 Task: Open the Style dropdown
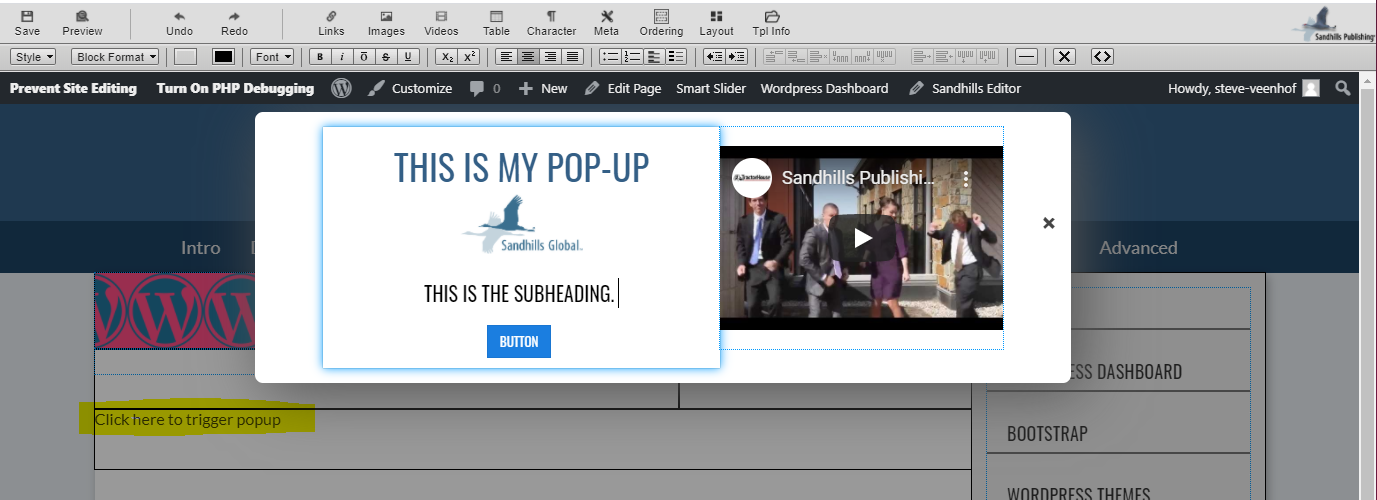(x=33, y=57)
